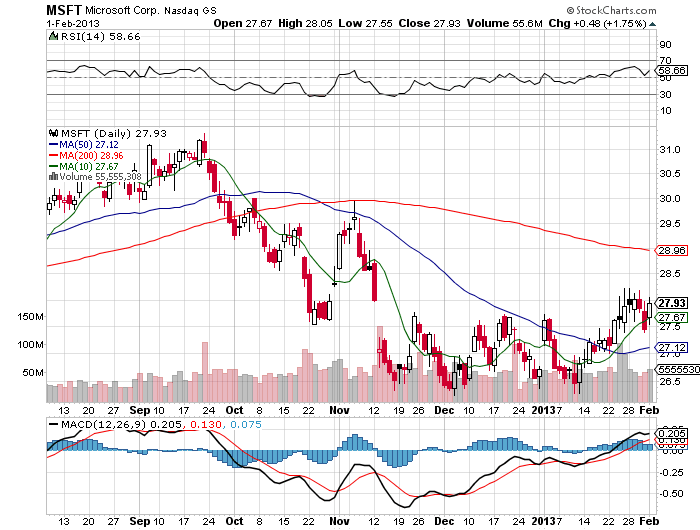Click the Feb label on price chart axis
Viewport: 700px width, 530px height.
(x=649, y=410)
